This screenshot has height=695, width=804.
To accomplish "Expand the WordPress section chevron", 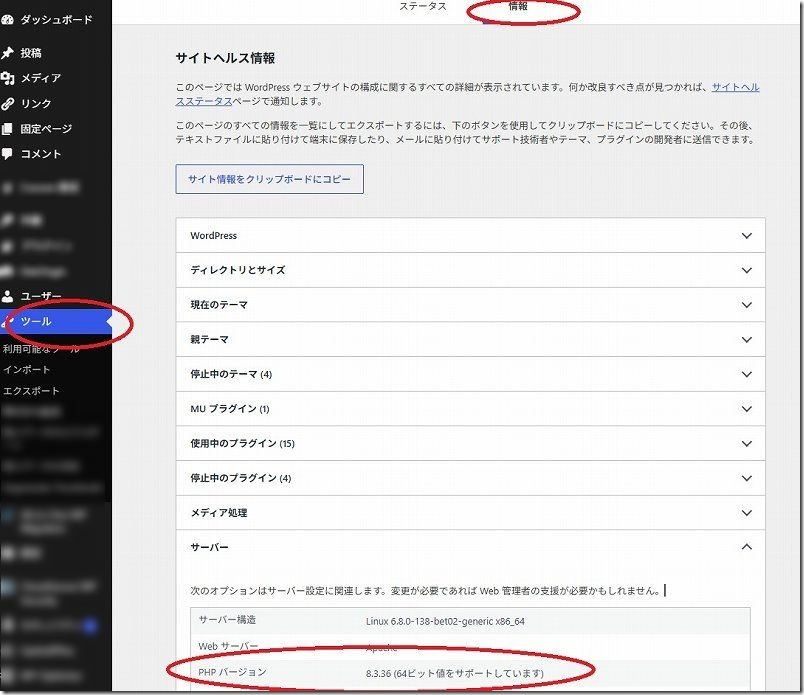I will [747, 236].
